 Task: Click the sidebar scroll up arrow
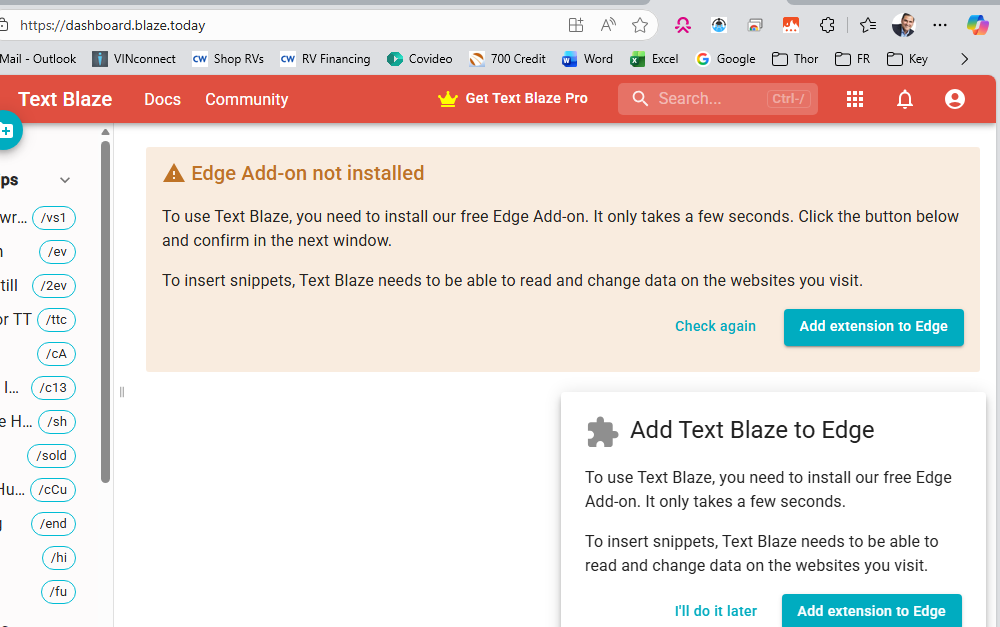[x=105, y=132]
